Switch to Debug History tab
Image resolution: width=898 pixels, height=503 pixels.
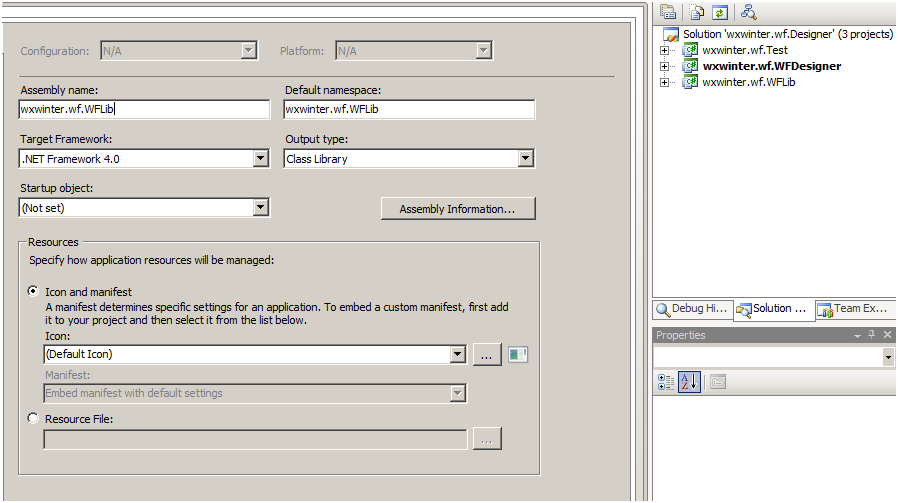click(x=692, y=309)
